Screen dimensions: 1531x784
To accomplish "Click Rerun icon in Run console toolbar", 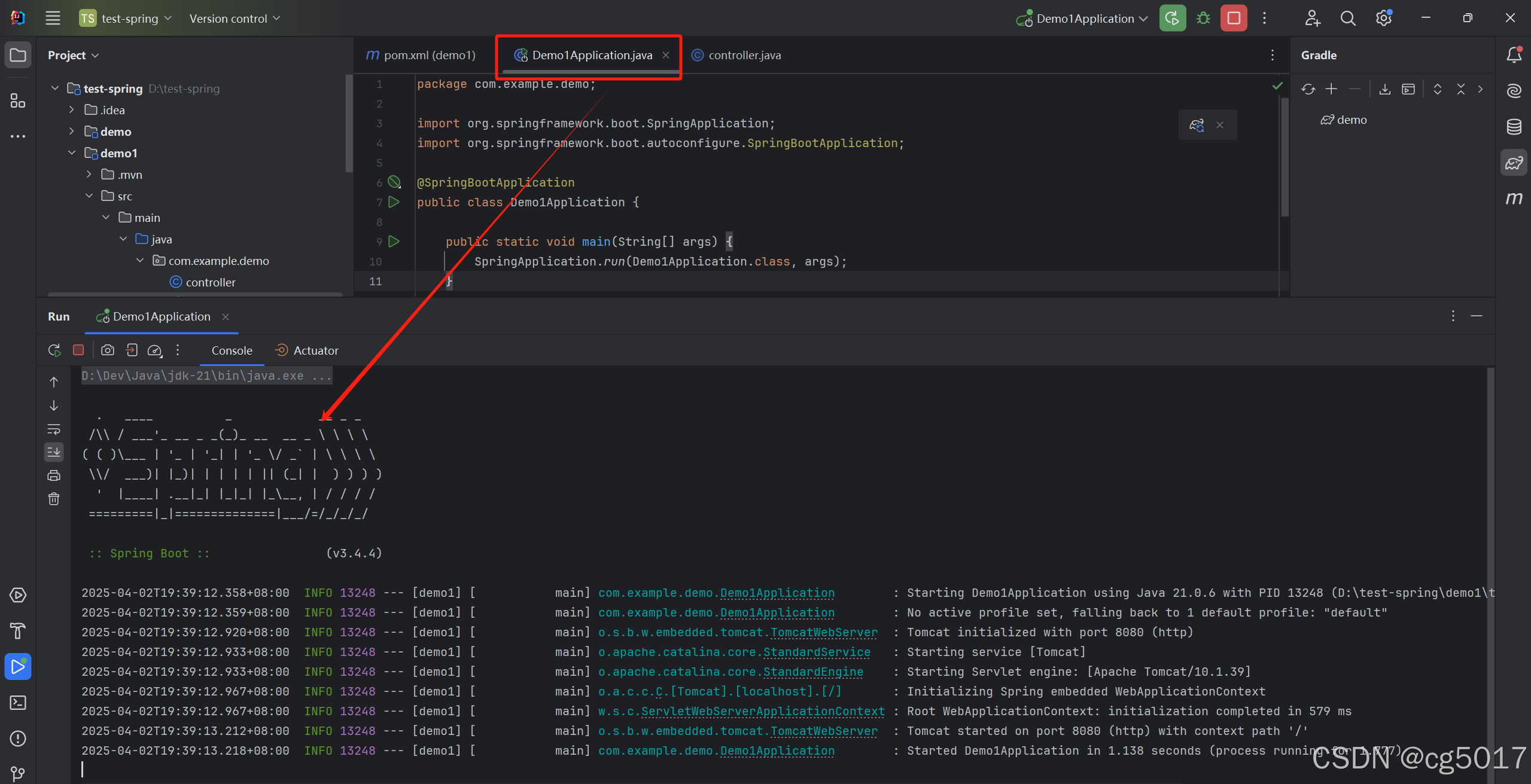I will (x=54, y=350).
